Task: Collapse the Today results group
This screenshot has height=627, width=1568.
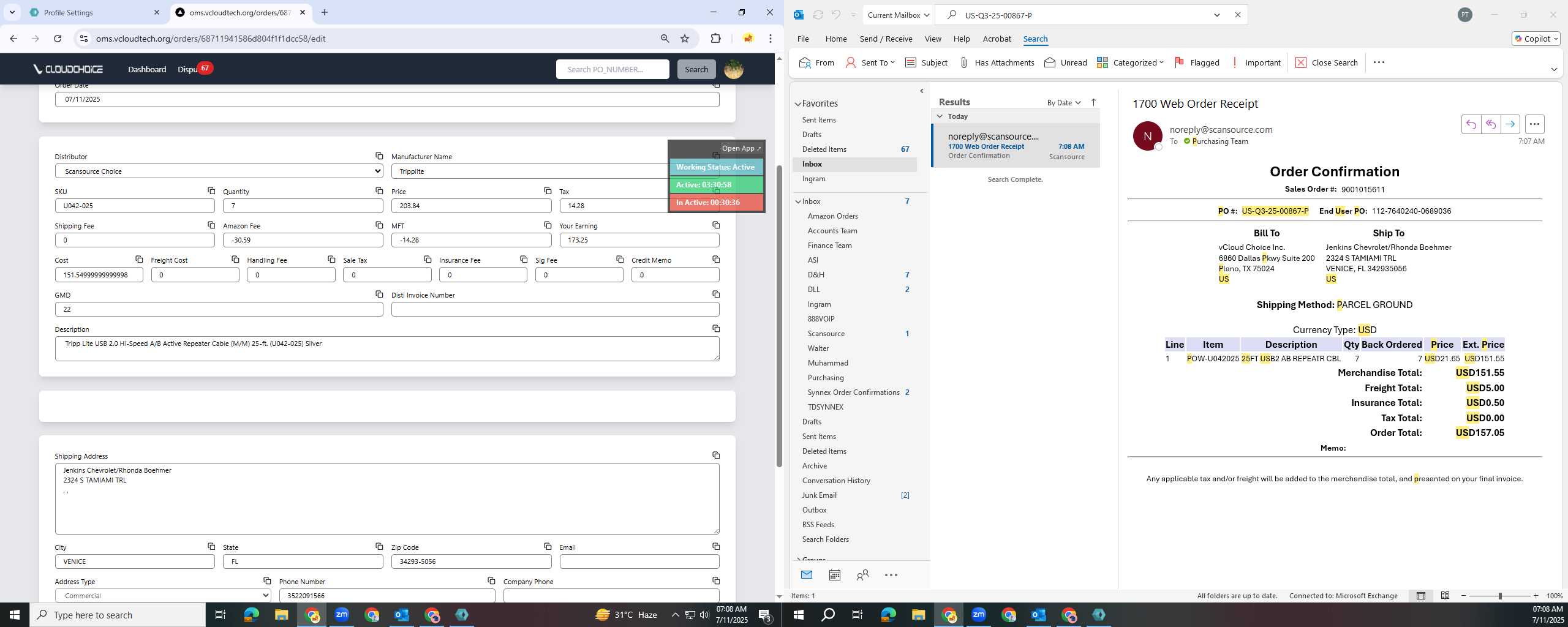Action: pos(940,116)
